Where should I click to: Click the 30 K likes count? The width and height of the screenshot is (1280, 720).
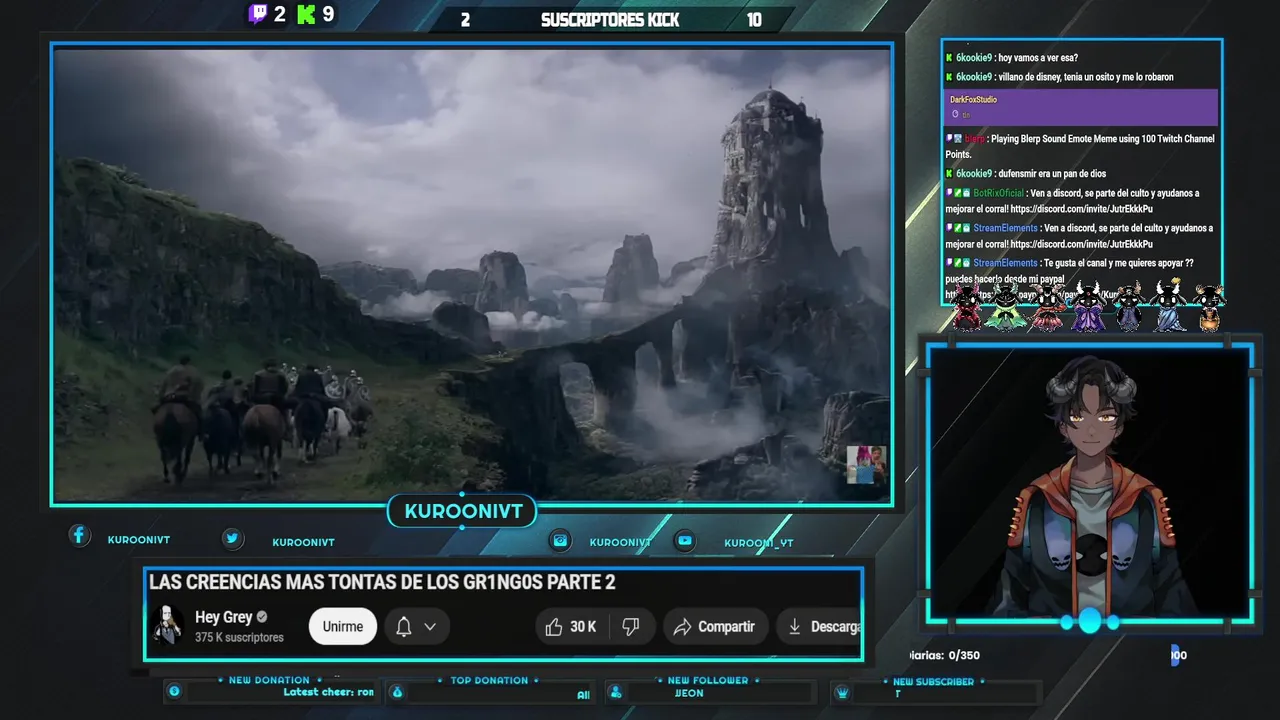[x=583, y=627]
